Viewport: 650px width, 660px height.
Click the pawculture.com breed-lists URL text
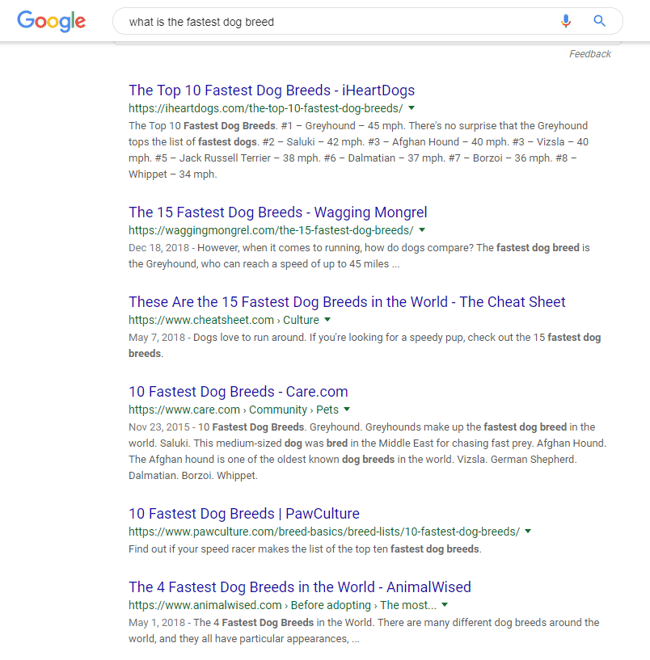pyautogui.click(x=324, y=532)
